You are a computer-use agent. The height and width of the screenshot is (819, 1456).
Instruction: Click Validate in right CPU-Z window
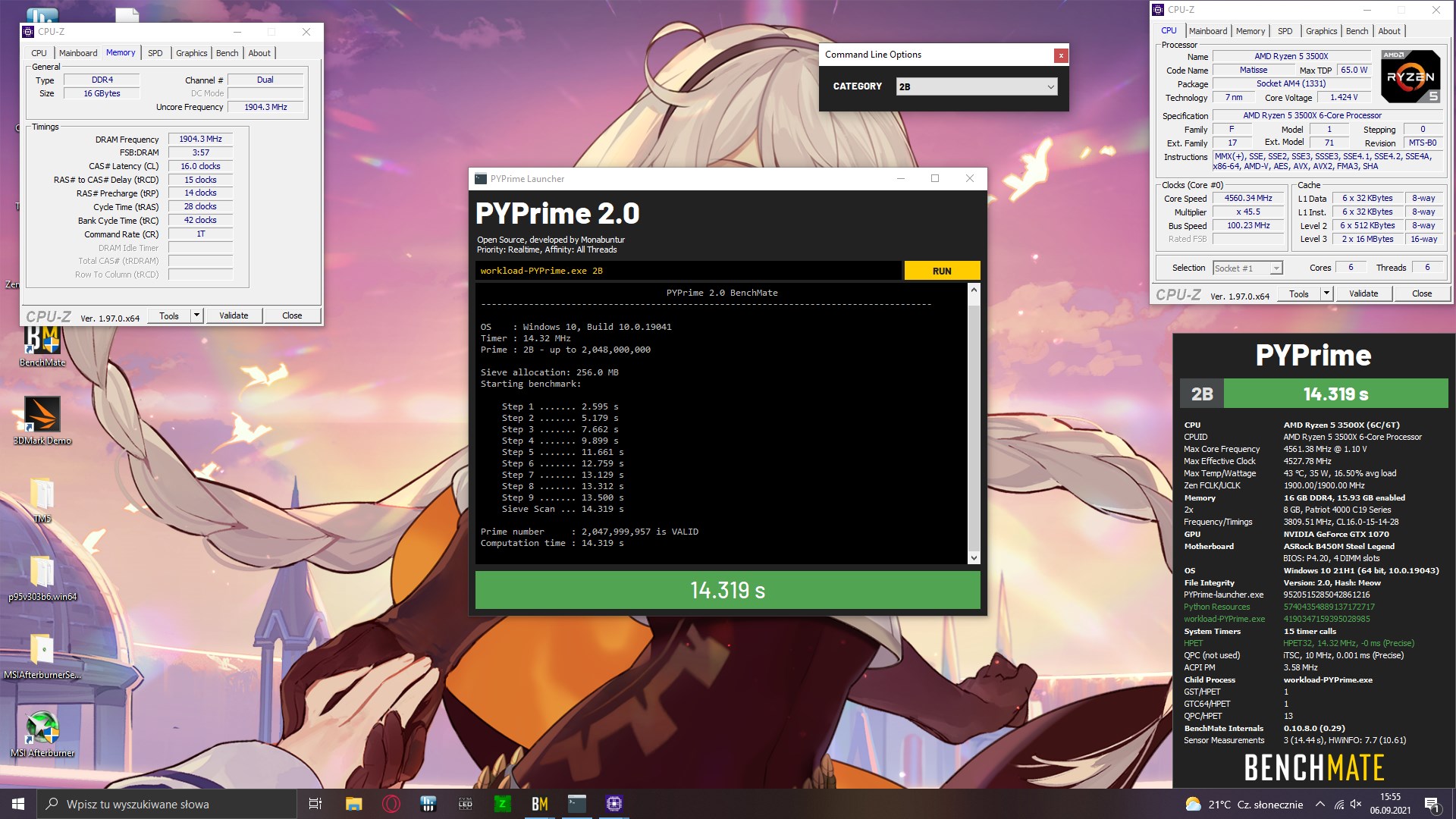[1363, 293]
